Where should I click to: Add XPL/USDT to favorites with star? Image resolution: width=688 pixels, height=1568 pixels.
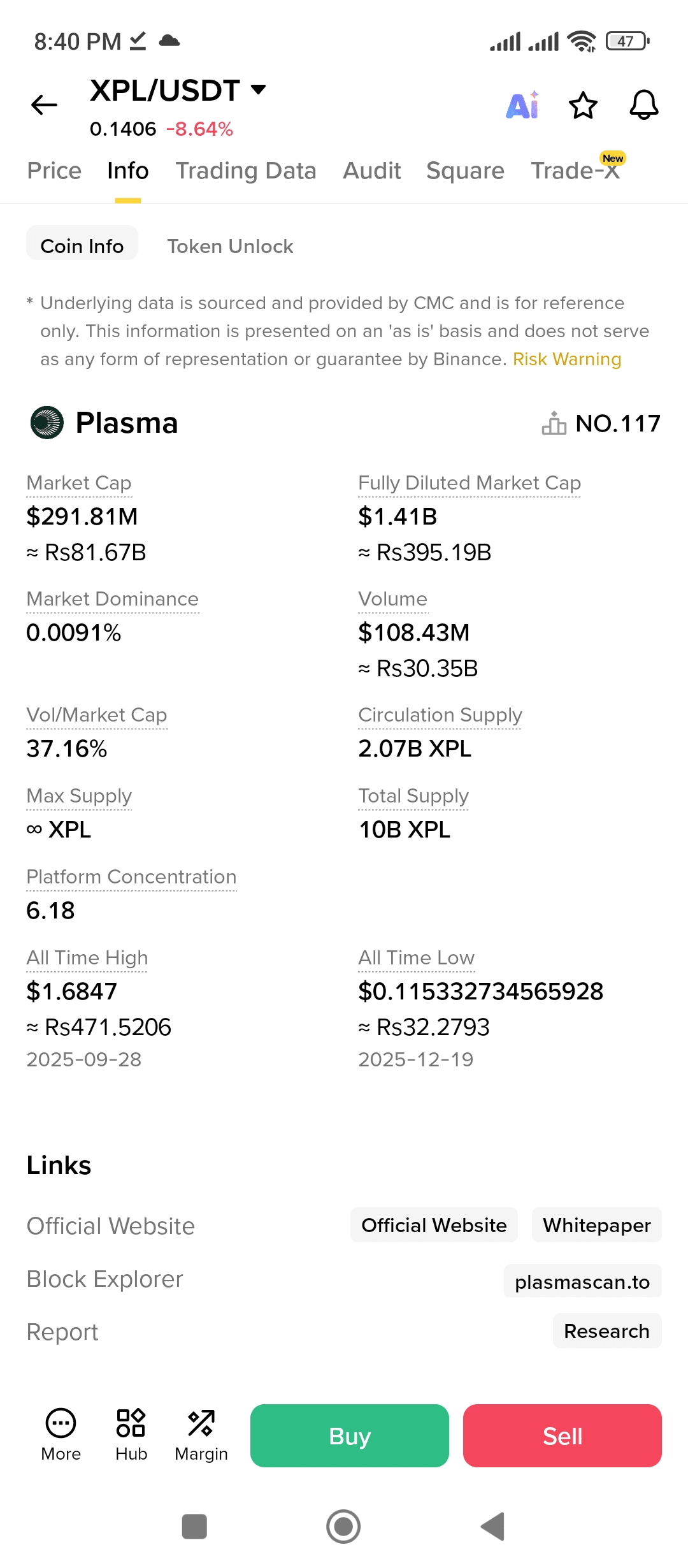[583, 105]
